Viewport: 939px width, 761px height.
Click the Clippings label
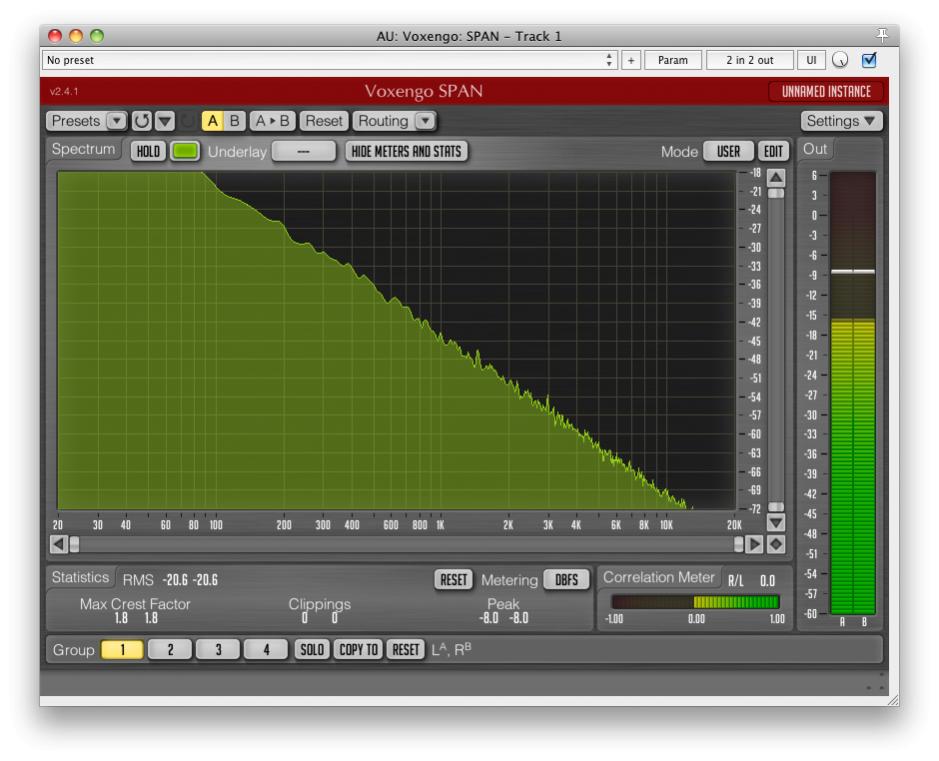click(x=319, y=604)
